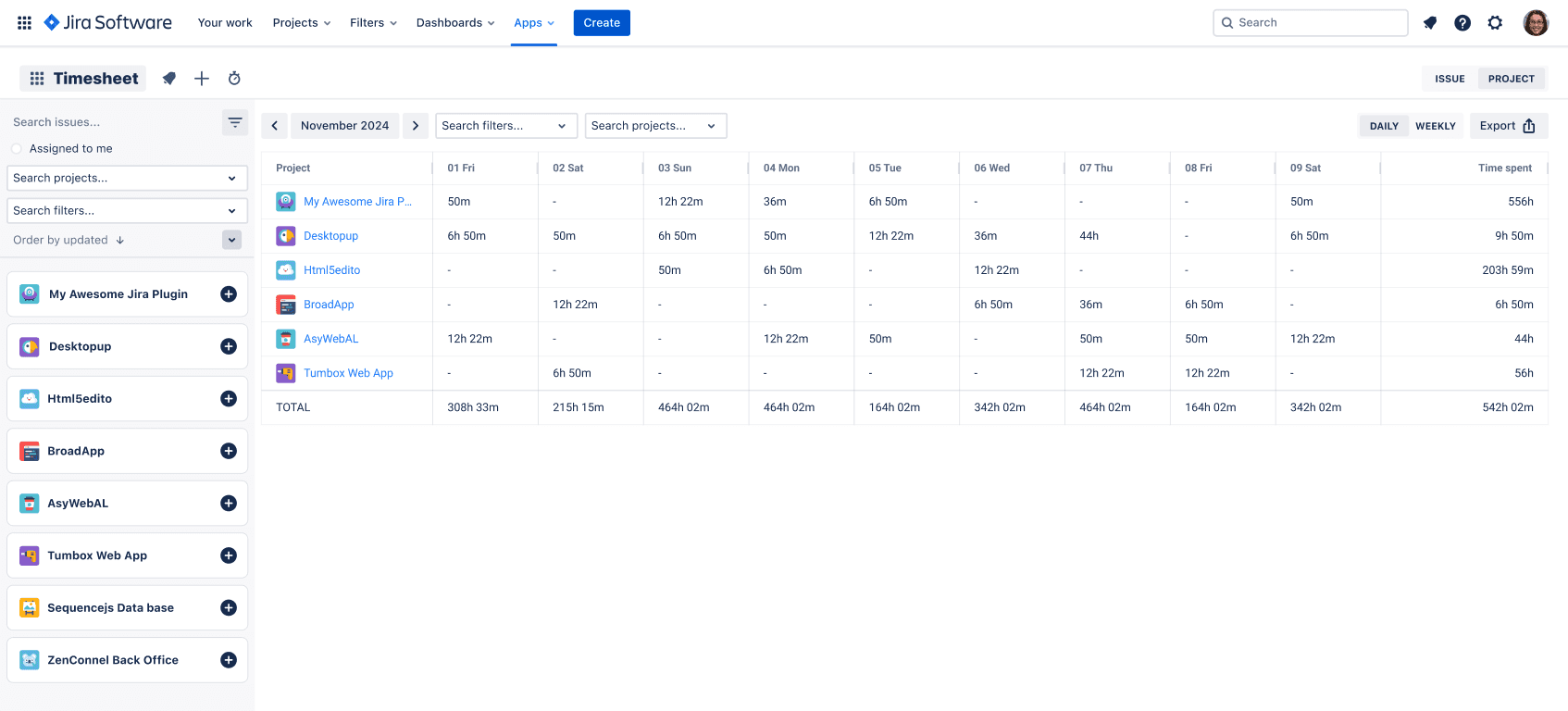Expand the Dashboards menu
The width and height of the screenshot is (1568, 711).
coord(455,23)
